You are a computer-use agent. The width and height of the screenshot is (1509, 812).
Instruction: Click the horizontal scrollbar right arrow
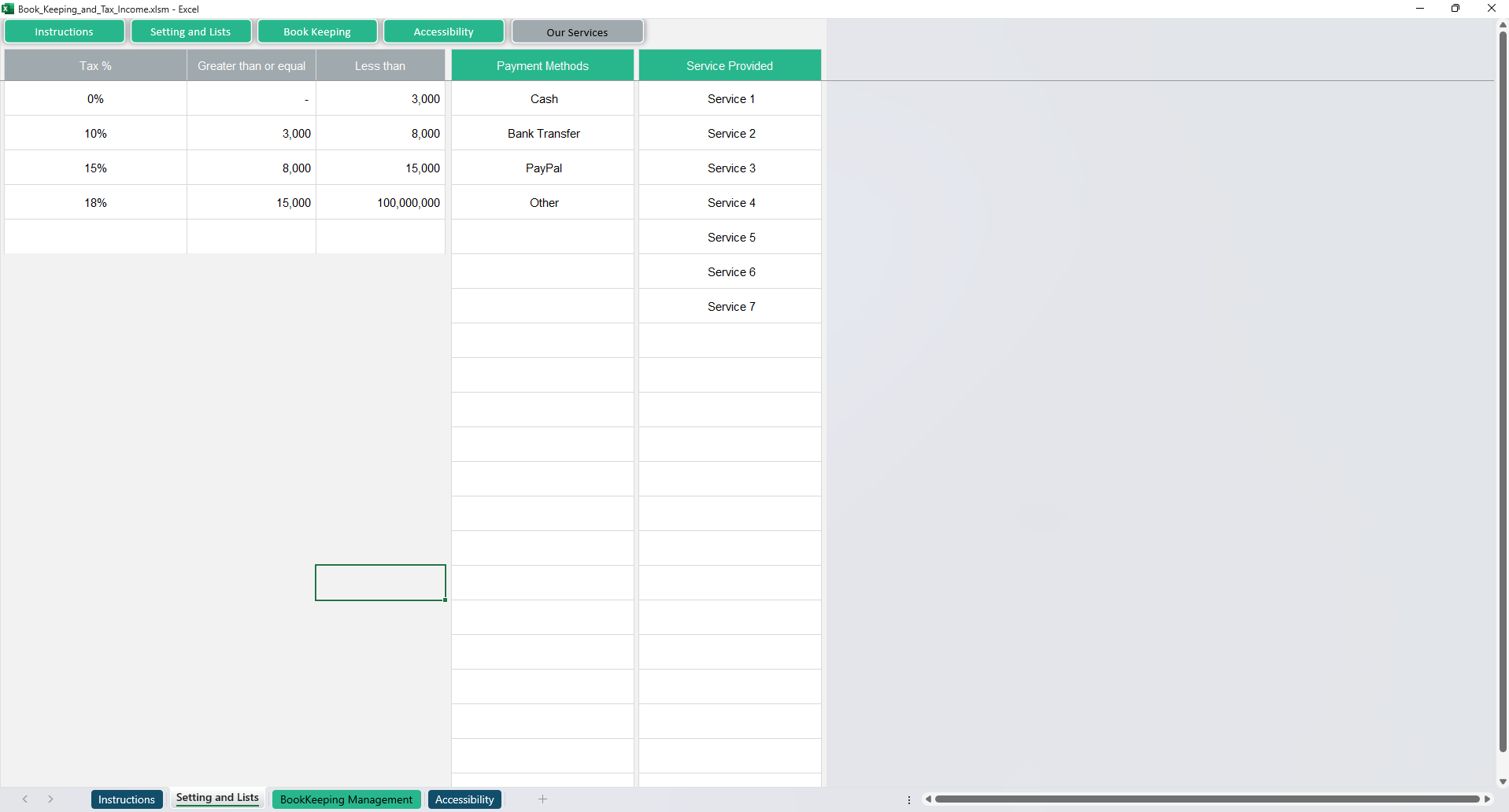[x=1487, y=799]
